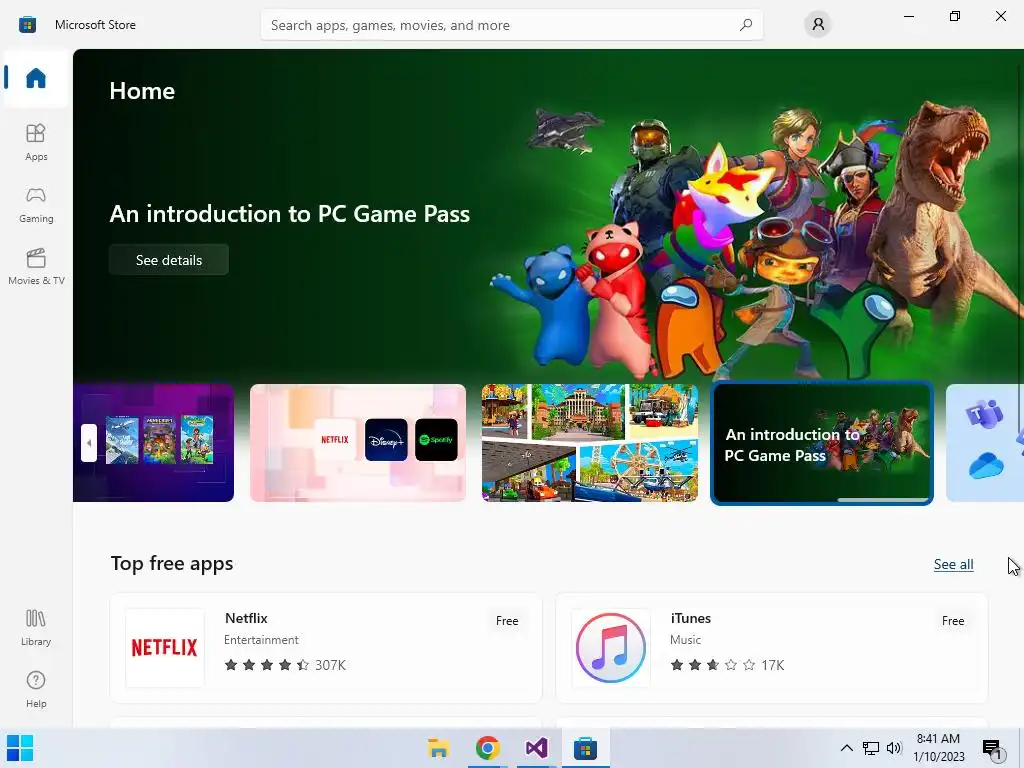The height and width of the screenshot is (768, 1024).
Task: Click the See details button
Action: (168, 260)
